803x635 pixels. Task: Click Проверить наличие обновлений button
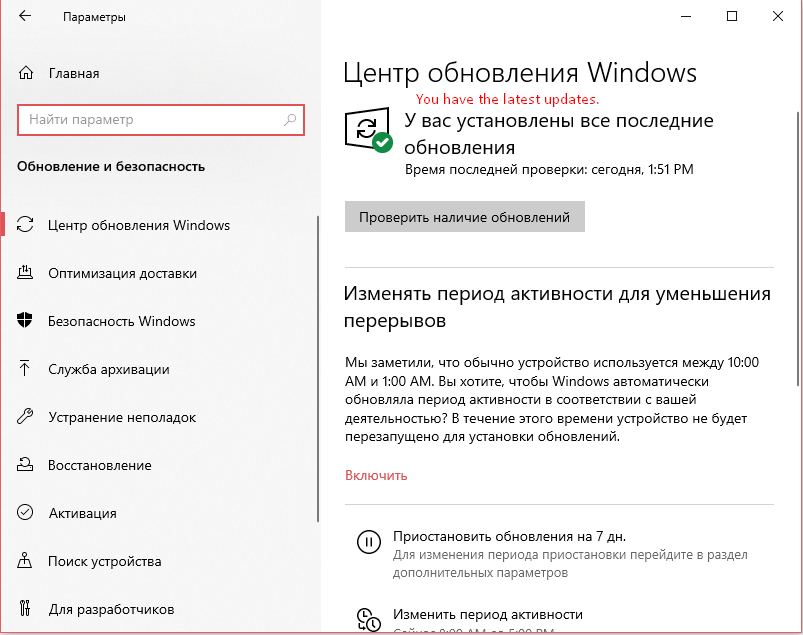[464, 217]
